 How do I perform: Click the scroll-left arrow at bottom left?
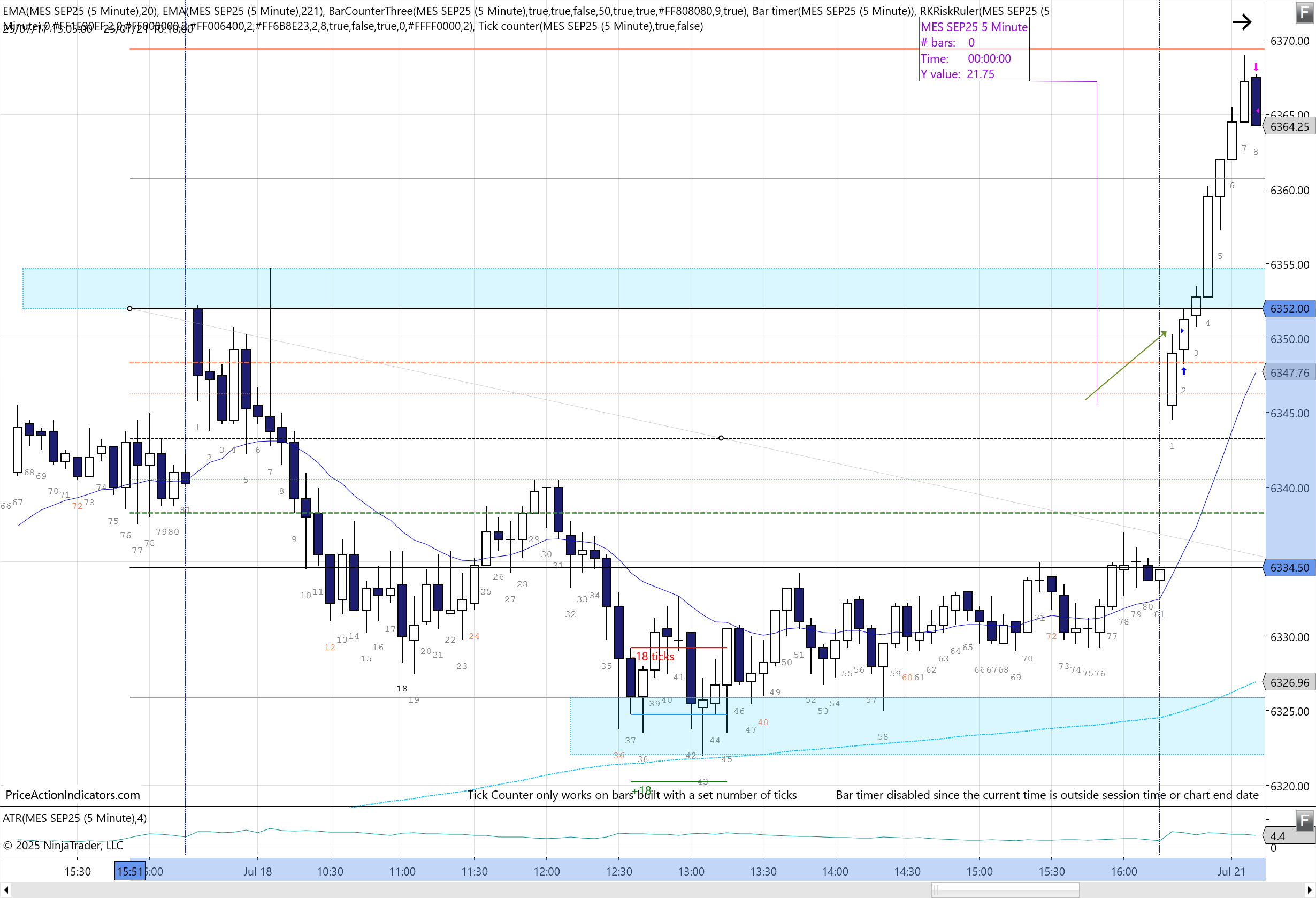pyautogui.click(x=6, y=890)
